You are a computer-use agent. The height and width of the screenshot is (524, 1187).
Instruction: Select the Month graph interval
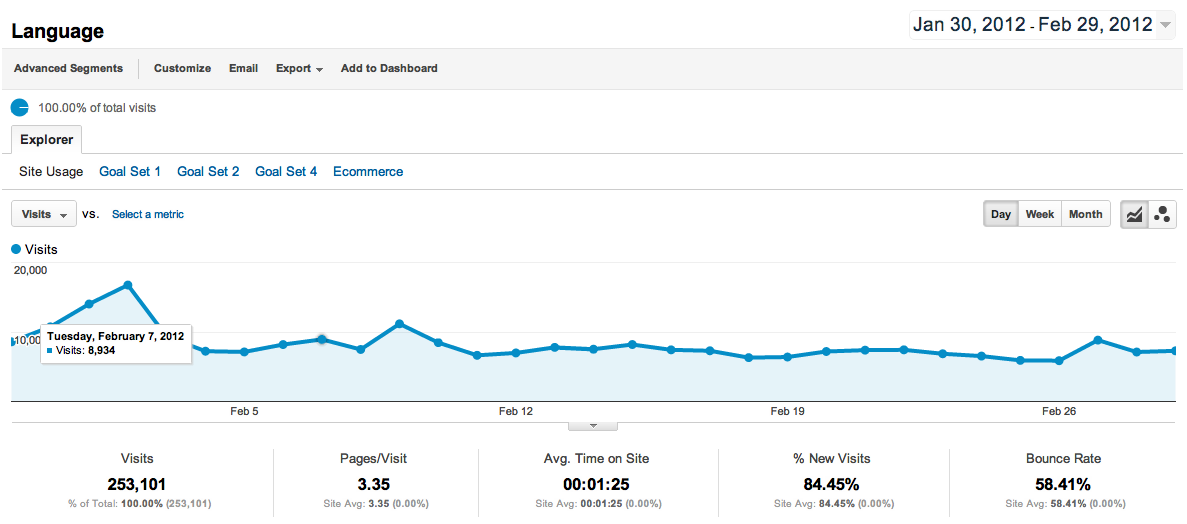pos(1085,214)
